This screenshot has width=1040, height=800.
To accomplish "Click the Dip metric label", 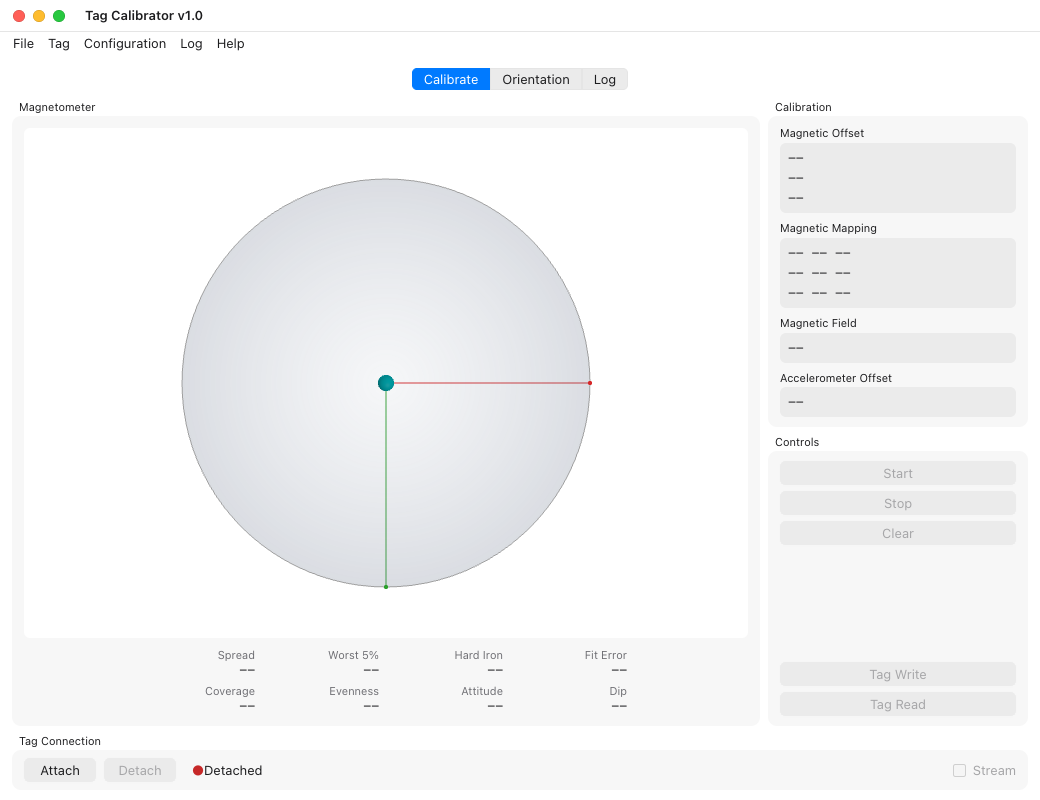I will pyautogui.click(x=618, y=691).
